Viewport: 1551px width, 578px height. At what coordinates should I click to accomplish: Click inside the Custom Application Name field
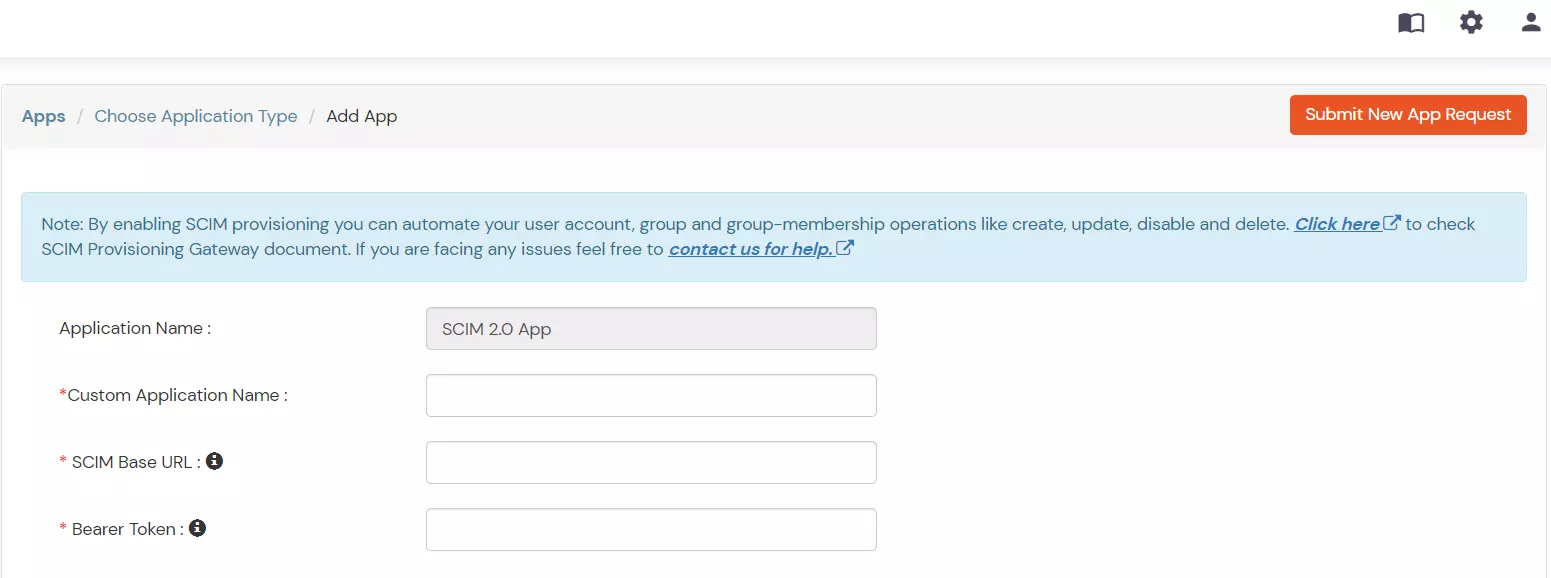click(651, 395)
